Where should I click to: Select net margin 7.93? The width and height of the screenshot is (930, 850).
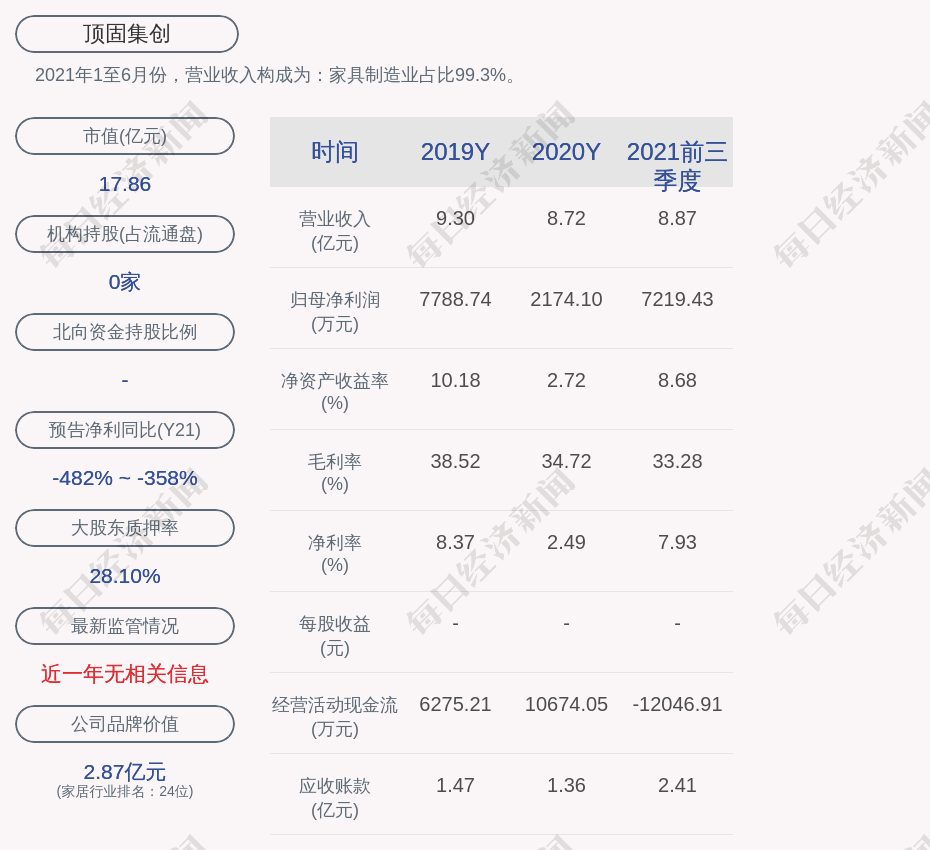(x=677, y=542)
